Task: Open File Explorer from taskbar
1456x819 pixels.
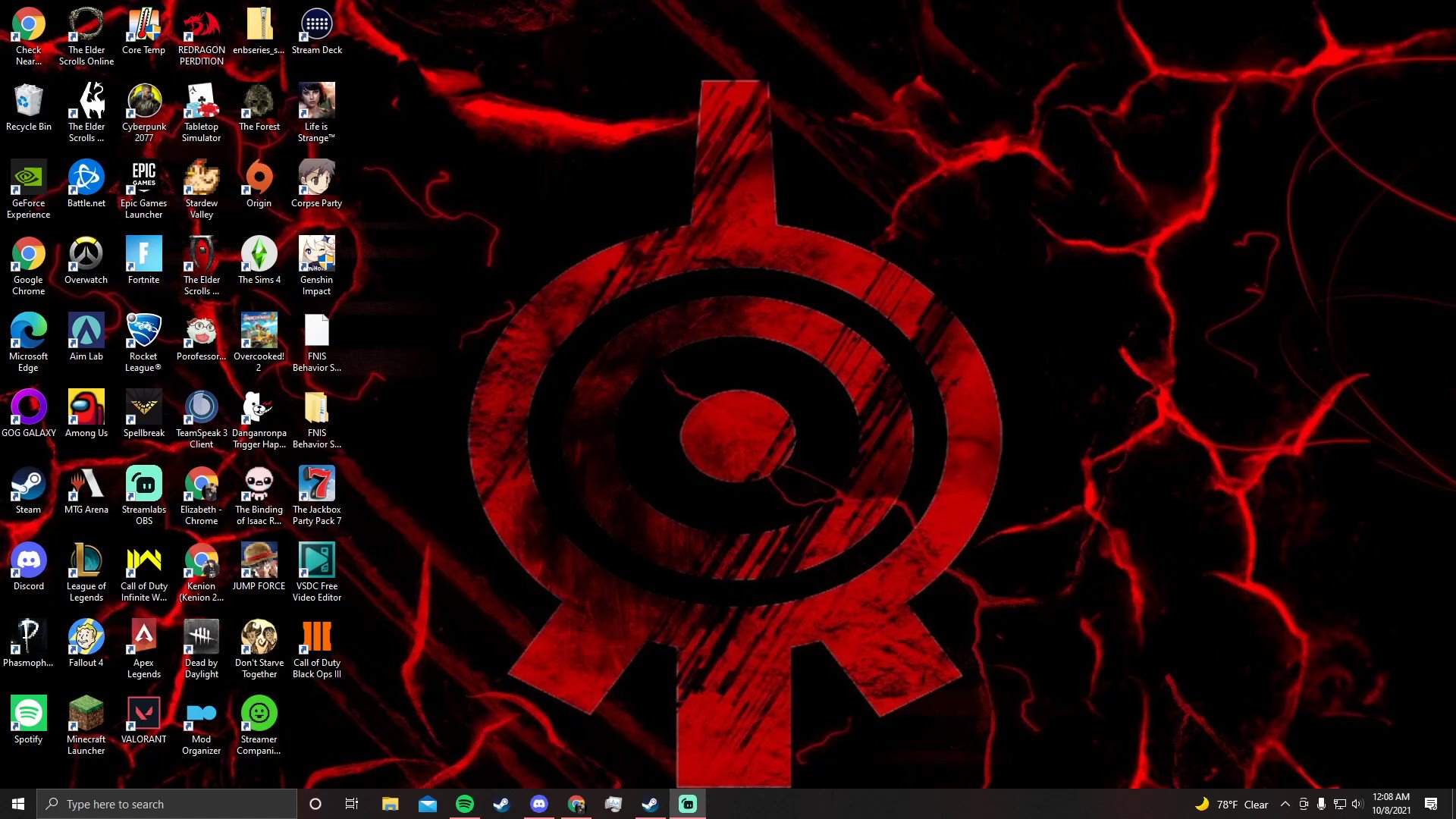Action: pos(391,804)
